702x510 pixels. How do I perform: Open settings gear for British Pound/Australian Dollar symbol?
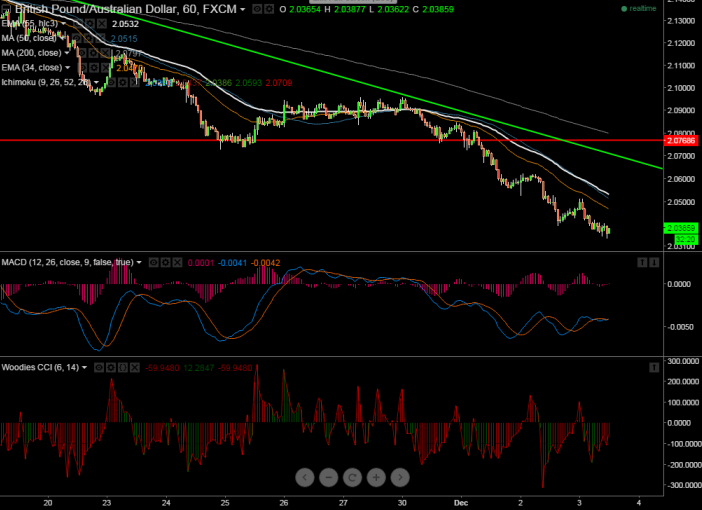click(269, 9)
